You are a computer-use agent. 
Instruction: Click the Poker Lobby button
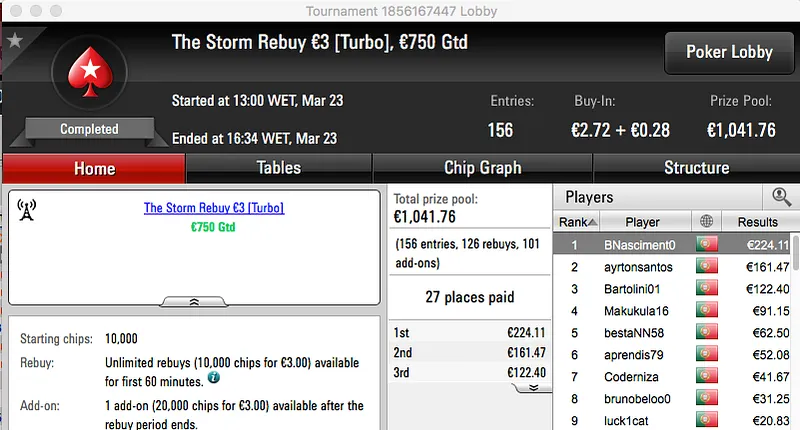[727, 52]
